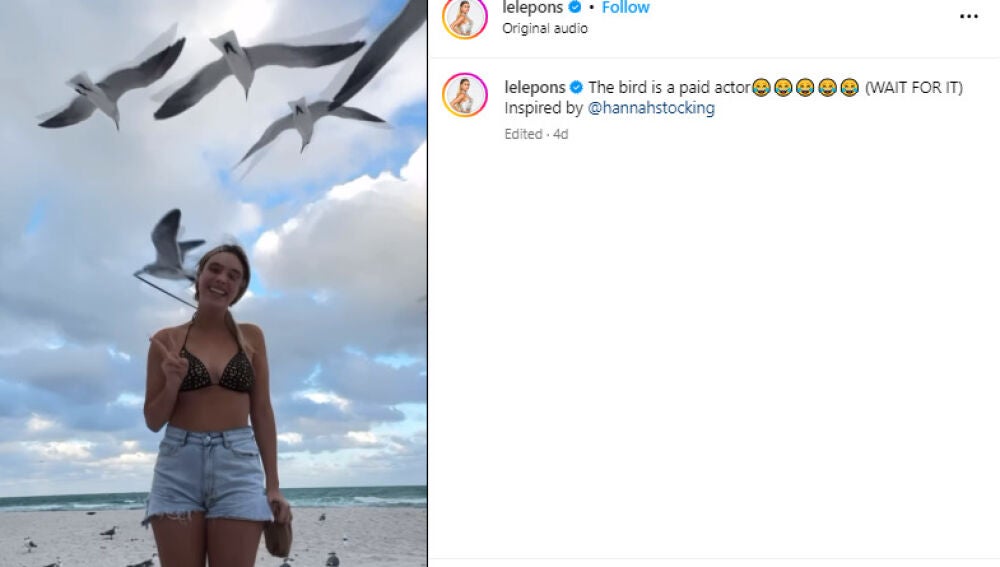Viewport: 1000px width, 567px height.
Task: Click the caption text "The bird is a paid actor"
Action: point(669,88)
